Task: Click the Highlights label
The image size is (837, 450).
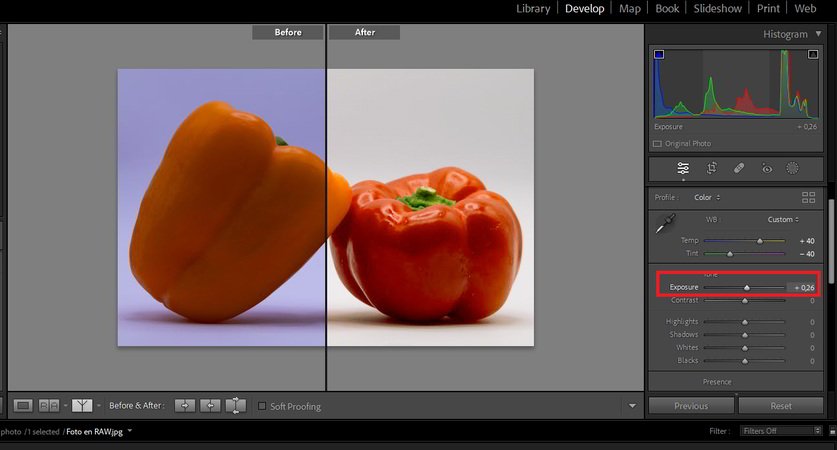Action: pyautogui.click(x=682, y=321)
